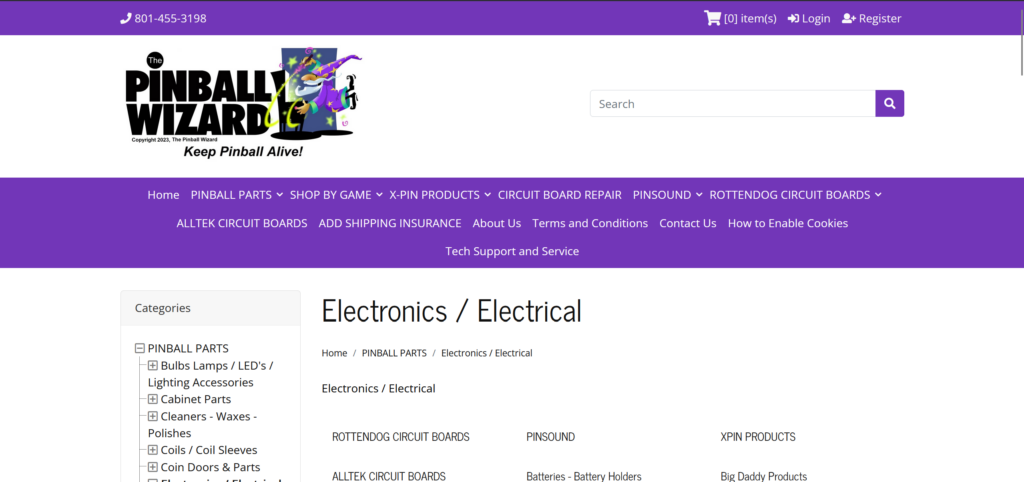Click the Pinball Wizard logo
1024x482 pixels.
(x=243, y=103)
